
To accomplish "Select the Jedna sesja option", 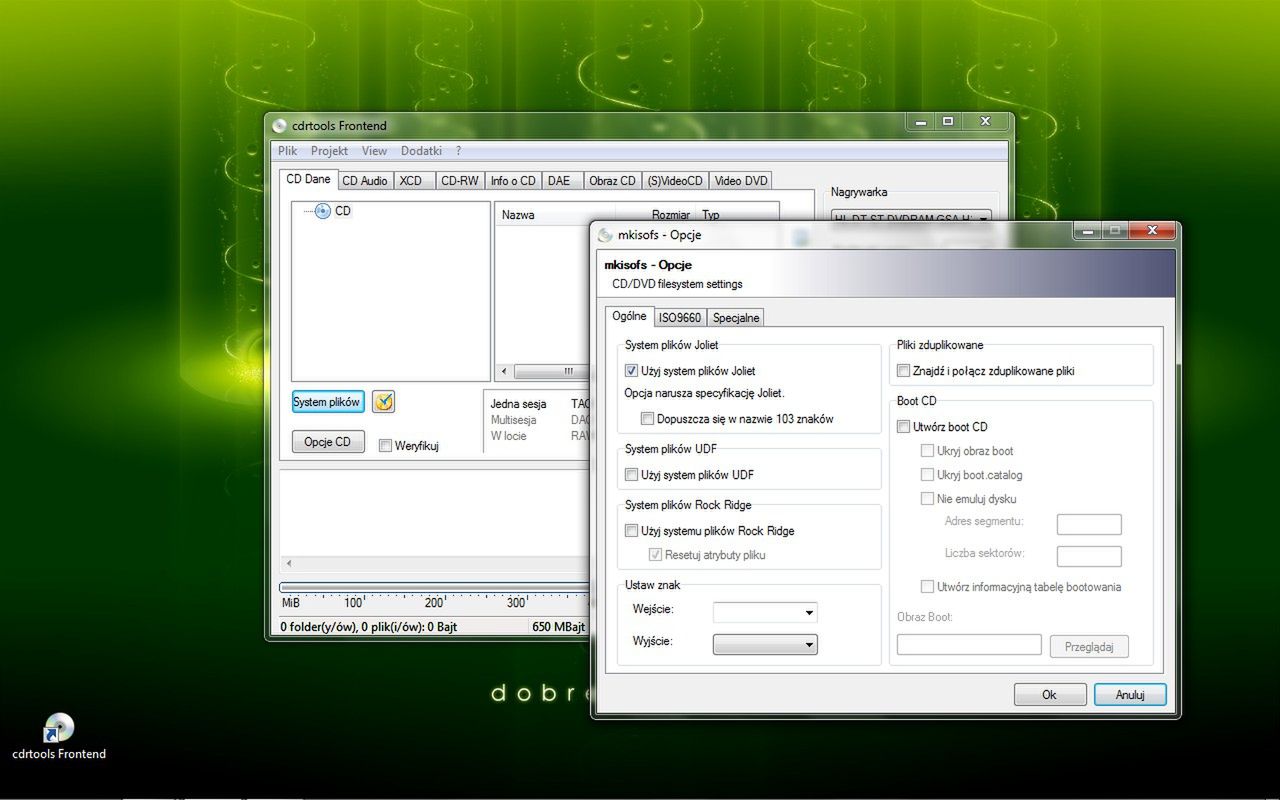I will point(518,404).
